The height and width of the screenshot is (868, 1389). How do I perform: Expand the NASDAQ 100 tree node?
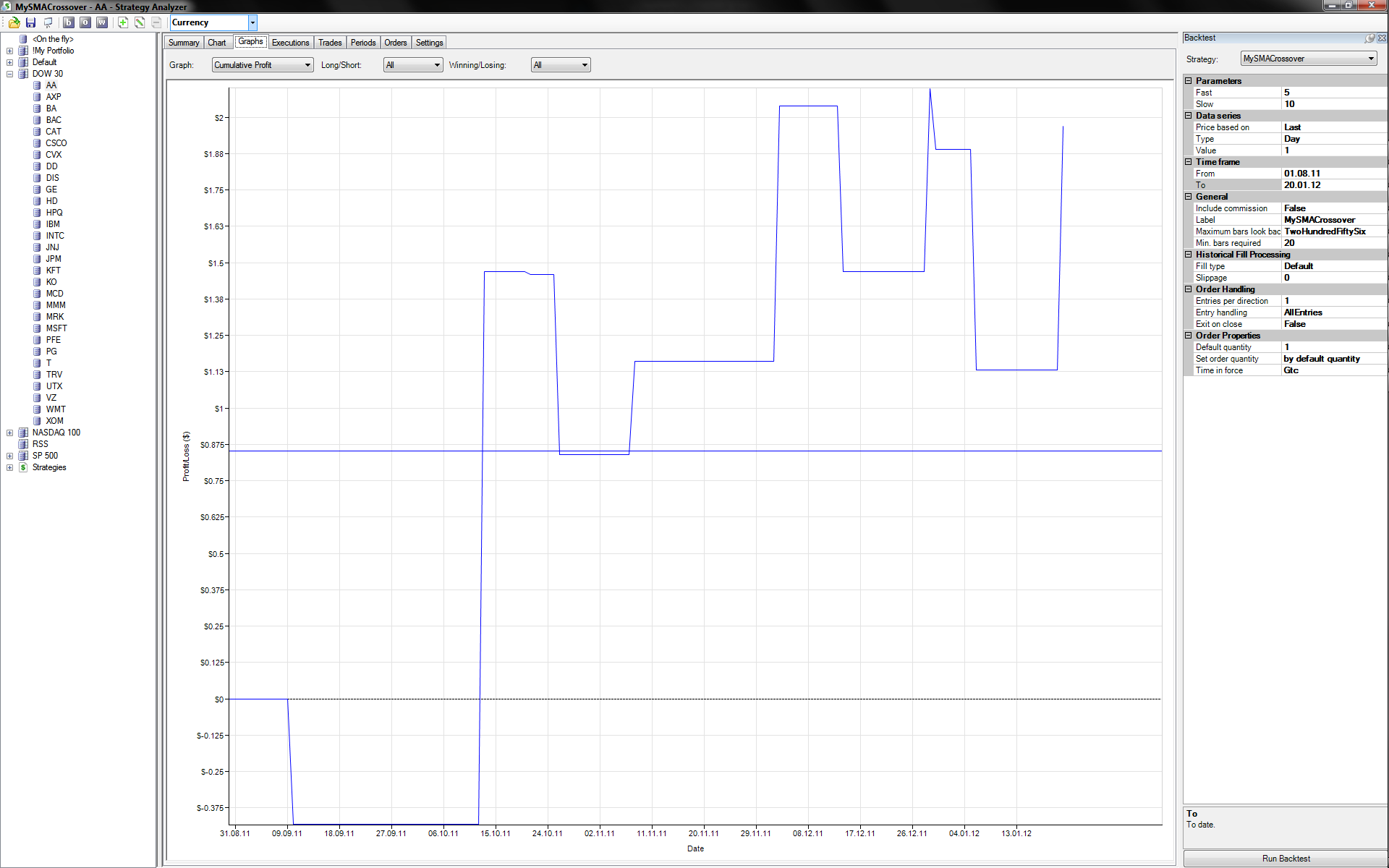[10, 433]
